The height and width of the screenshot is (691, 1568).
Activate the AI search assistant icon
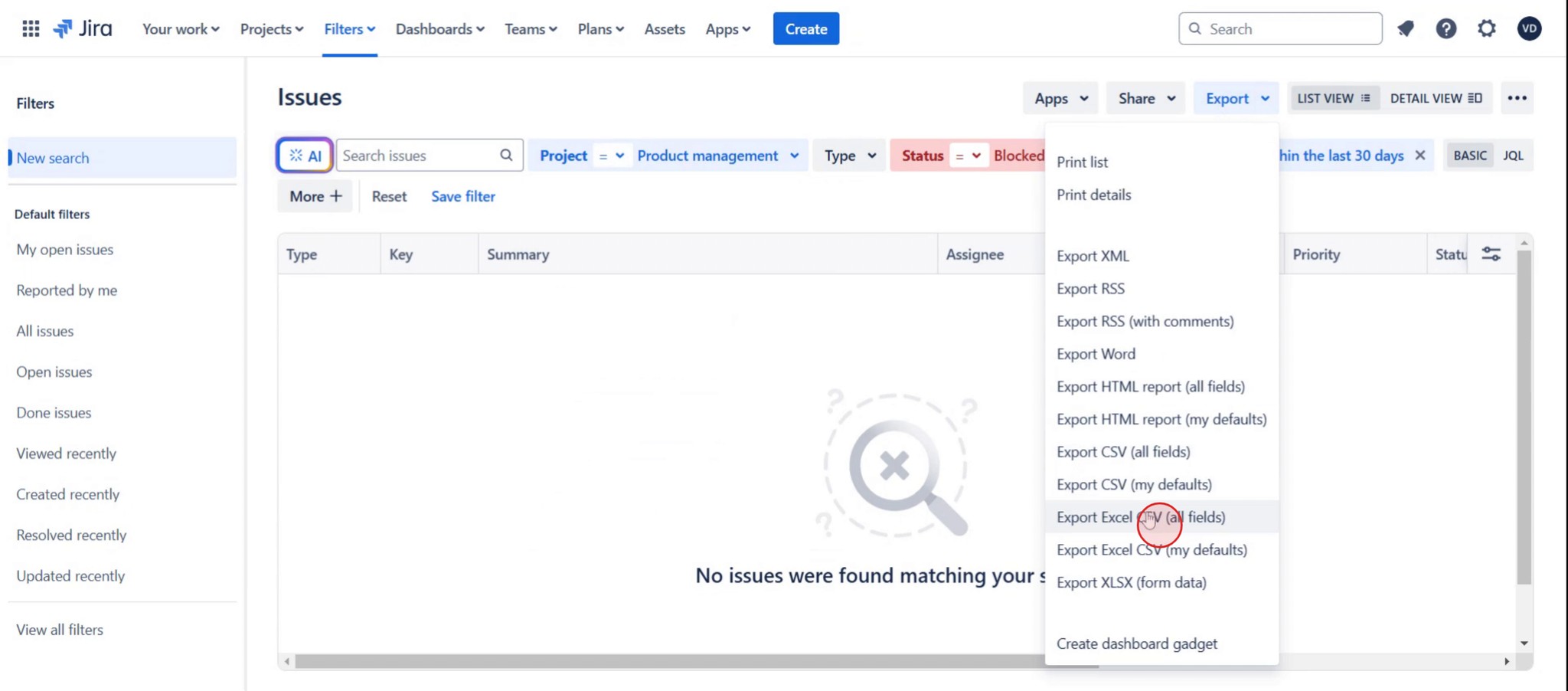click(x=304, y=155)
